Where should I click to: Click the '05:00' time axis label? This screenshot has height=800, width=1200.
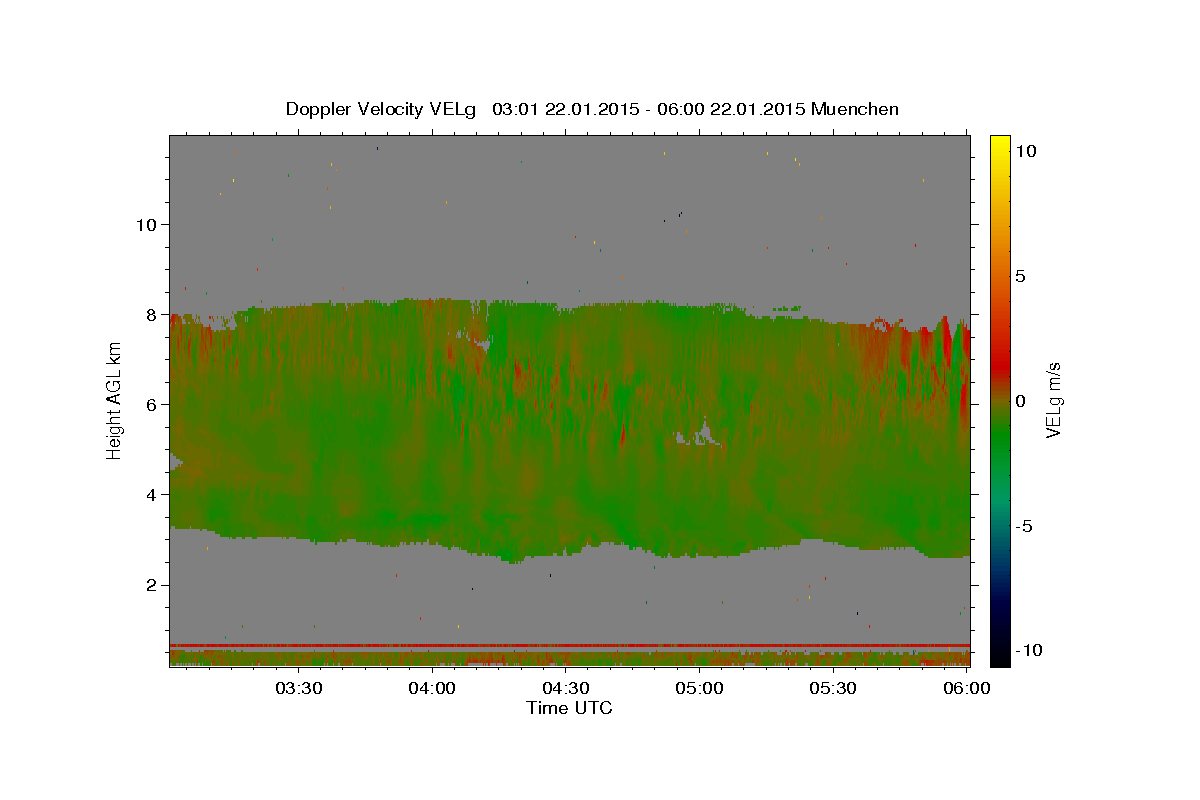699,688
